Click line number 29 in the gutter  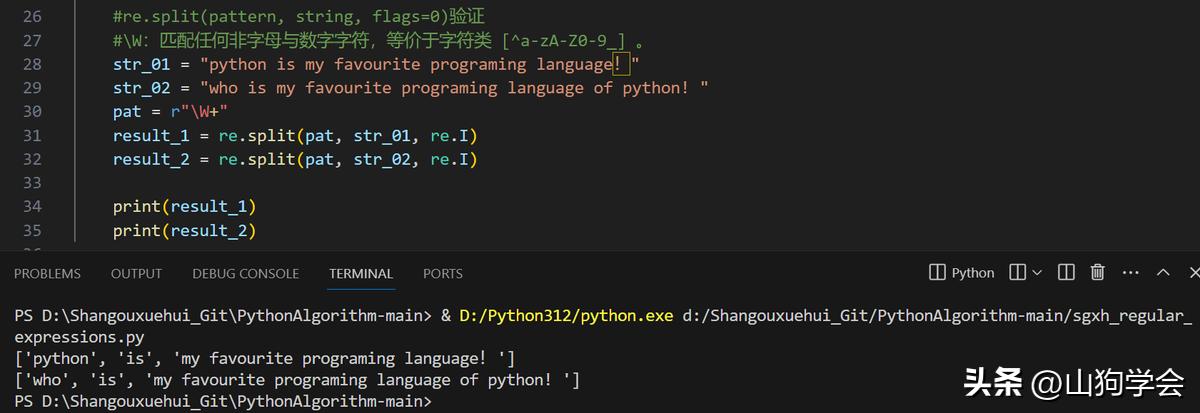pyautogui.click(x=30, y=88)
